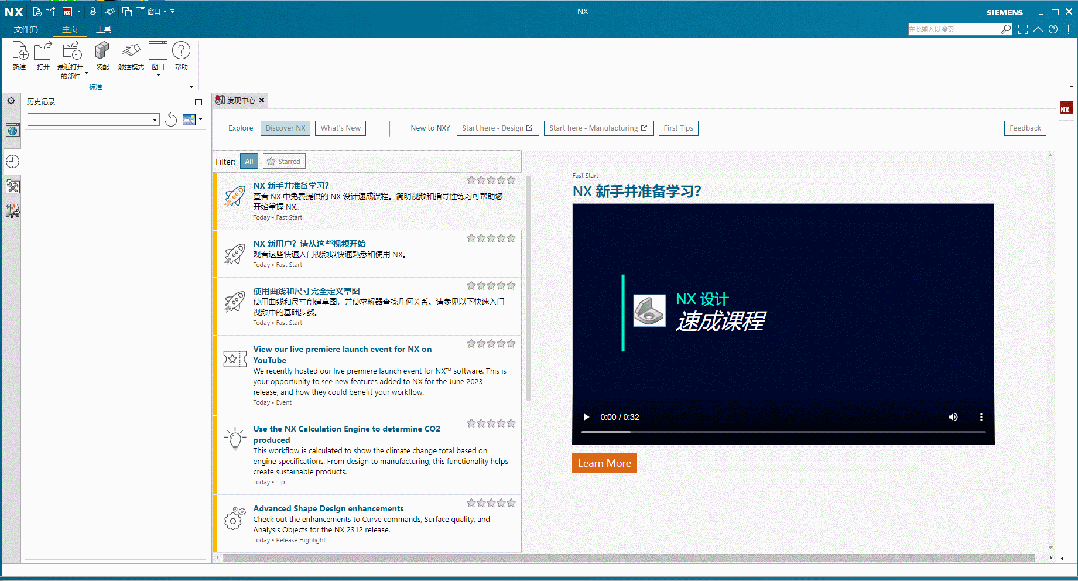Click the switch window icon in the quick access toolbar
The height and width of the screenshot is (581, 1078).
tap(127, 12)
